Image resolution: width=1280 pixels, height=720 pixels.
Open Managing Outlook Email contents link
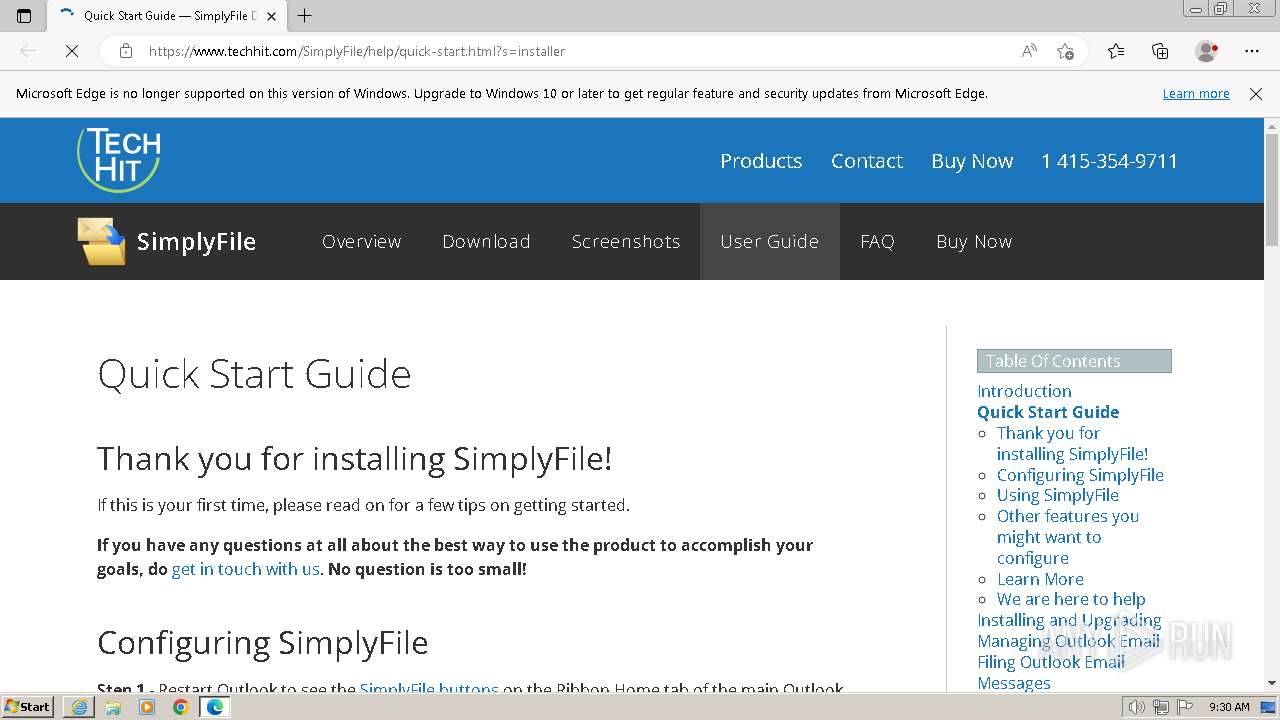pos(1068,641)
